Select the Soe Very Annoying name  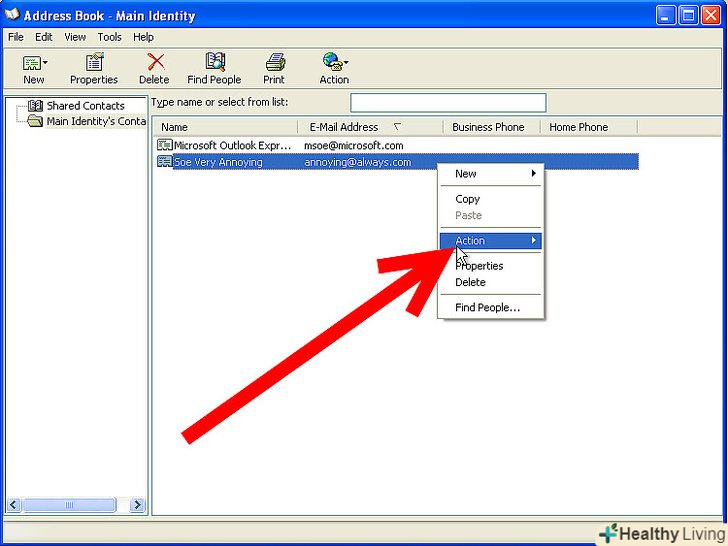(x=218, y=162)
